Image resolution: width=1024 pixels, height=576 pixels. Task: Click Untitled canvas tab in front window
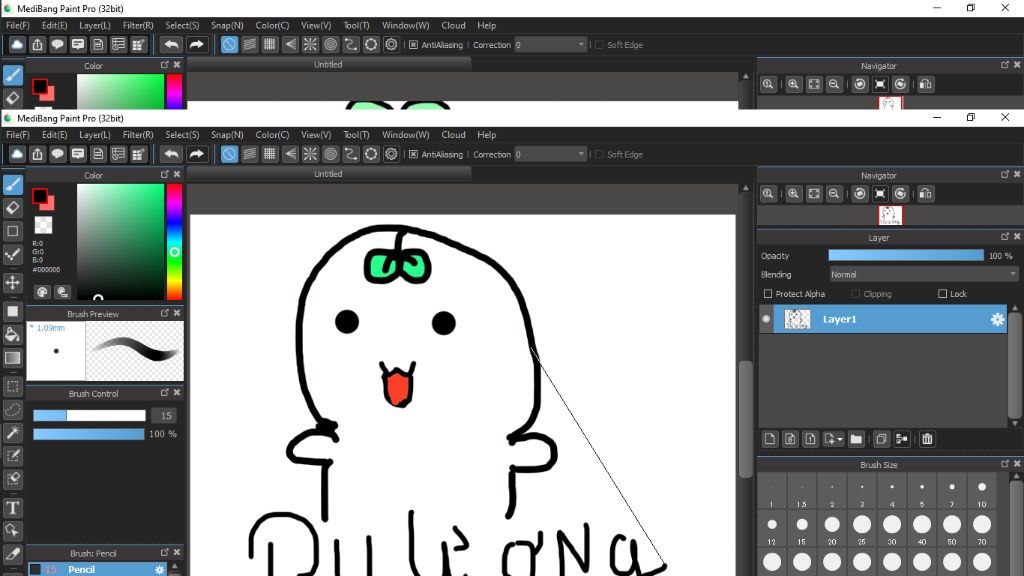[328, 174]
